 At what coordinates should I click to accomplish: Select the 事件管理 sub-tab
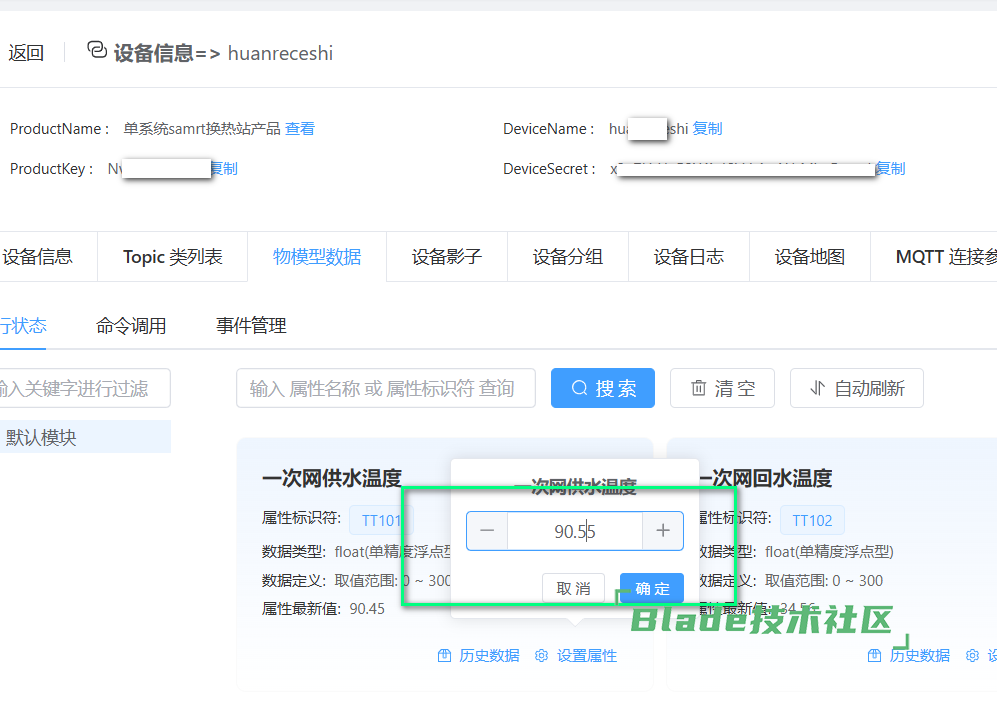coord(251,326)
